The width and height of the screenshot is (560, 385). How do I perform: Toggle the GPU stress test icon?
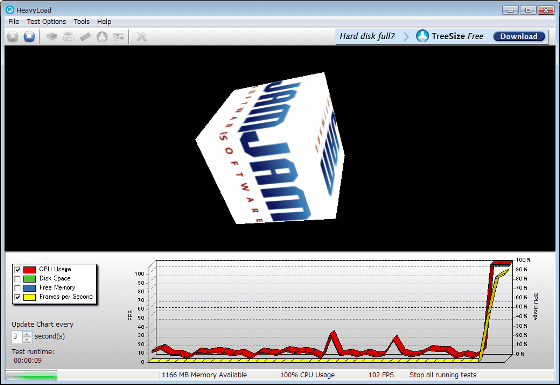[119, 36]
